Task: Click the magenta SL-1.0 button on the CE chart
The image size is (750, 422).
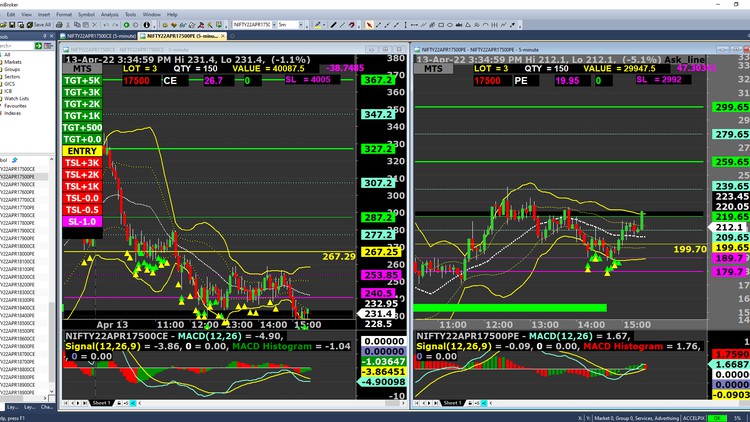Action: (82, 222)
